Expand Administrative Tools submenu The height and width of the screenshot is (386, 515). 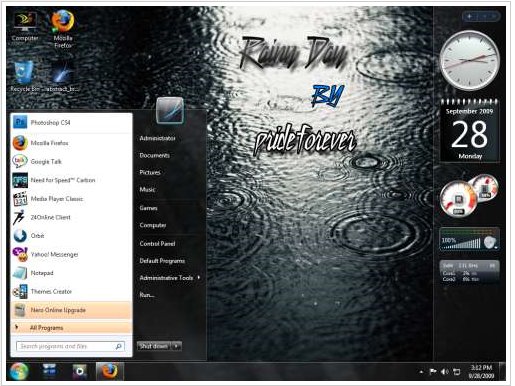pyautogui.click(x=170, y=278)
